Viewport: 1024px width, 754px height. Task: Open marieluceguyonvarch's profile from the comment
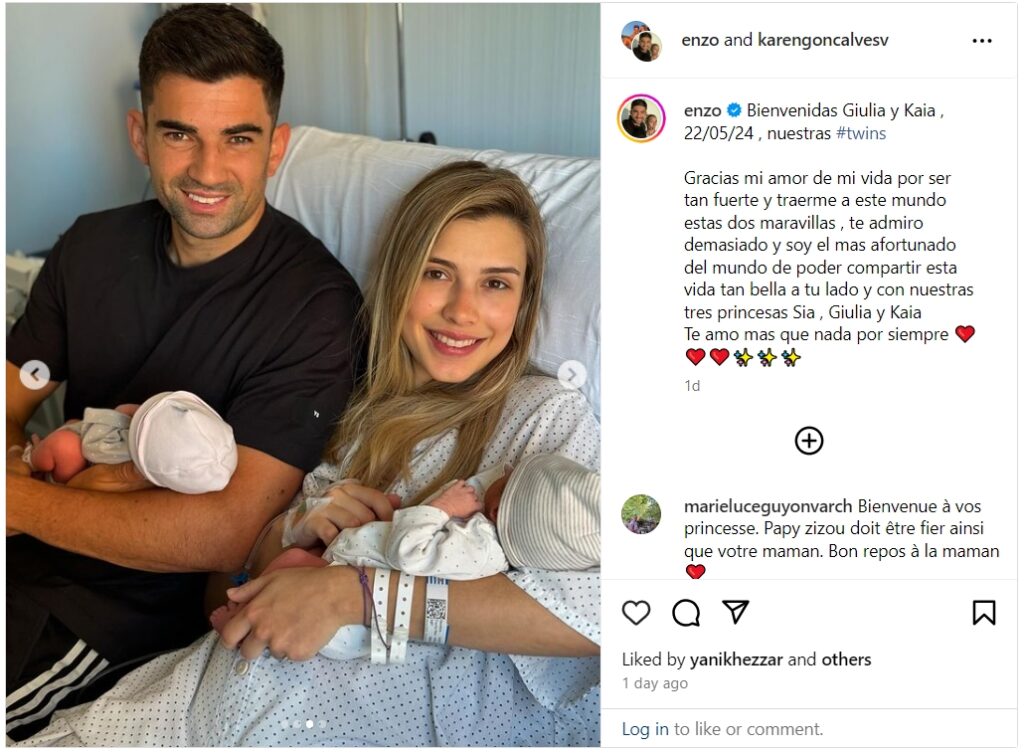[x=767, y=507]
